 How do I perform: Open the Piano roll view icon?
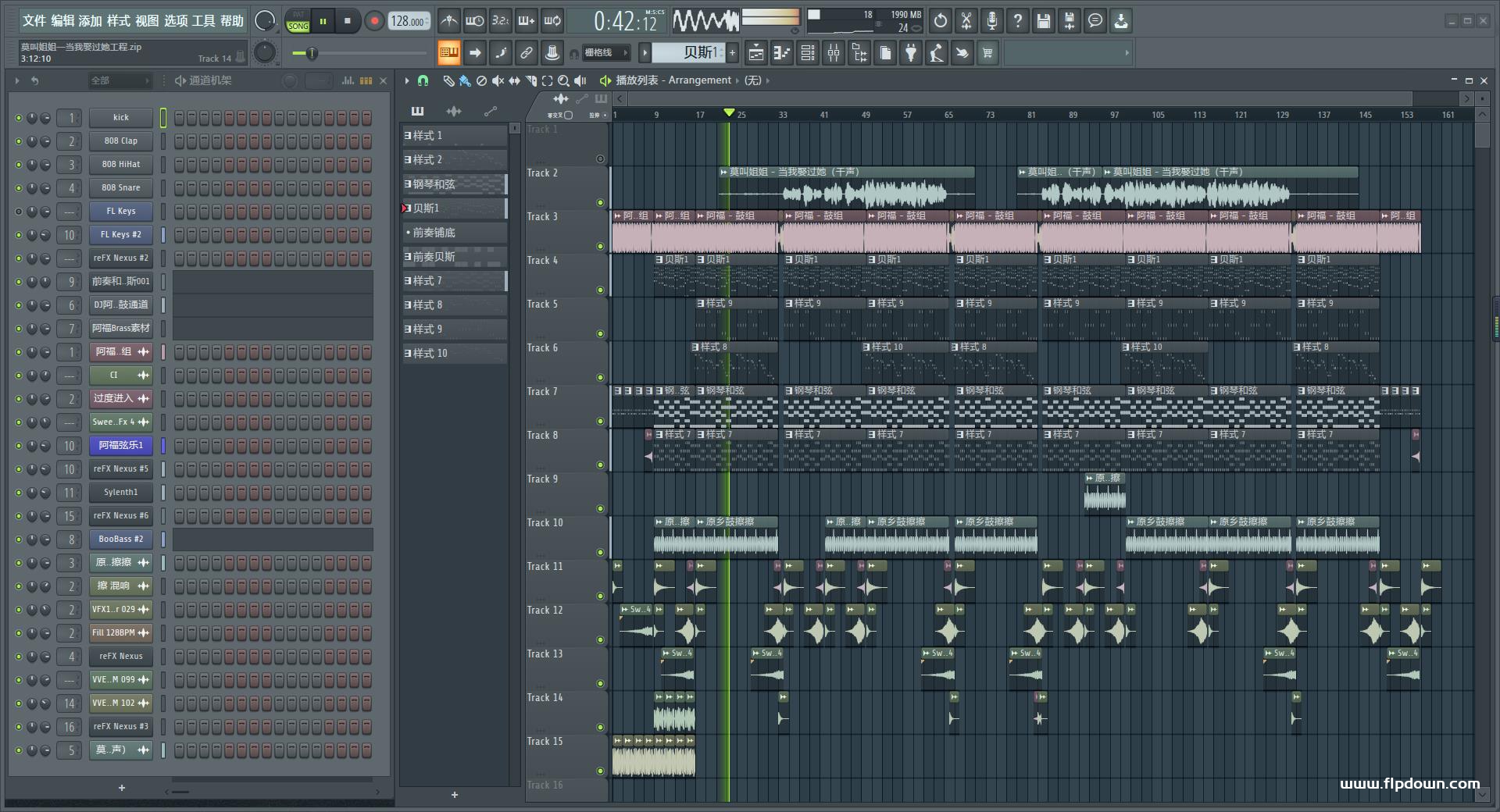[x=782, y=53]
